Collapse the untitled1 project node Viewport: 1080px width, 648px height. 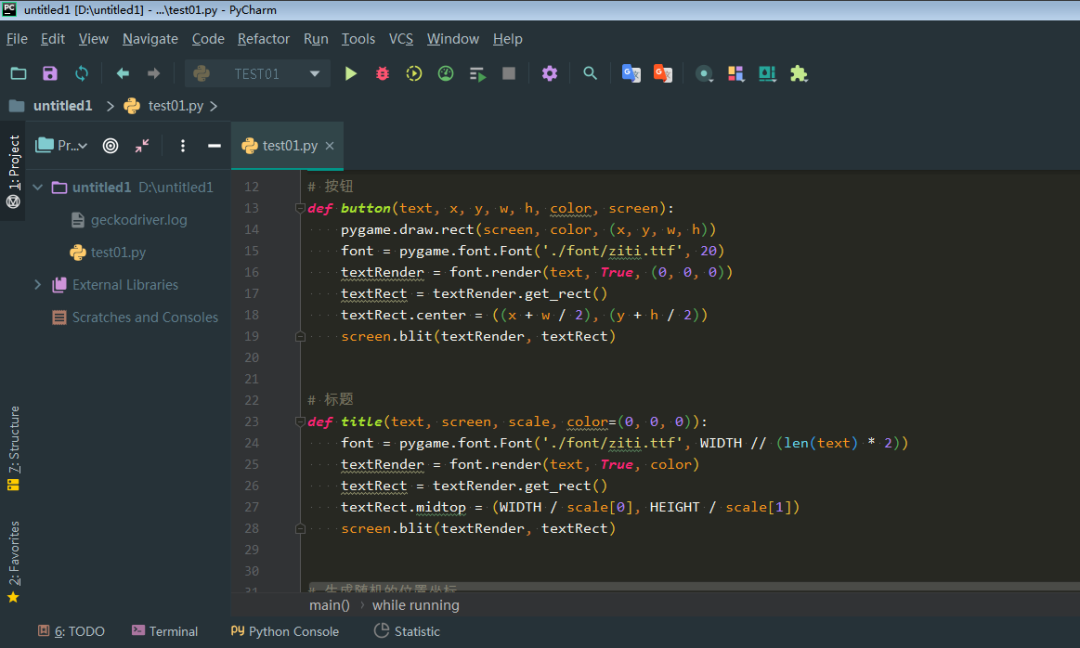coord(37,186)
